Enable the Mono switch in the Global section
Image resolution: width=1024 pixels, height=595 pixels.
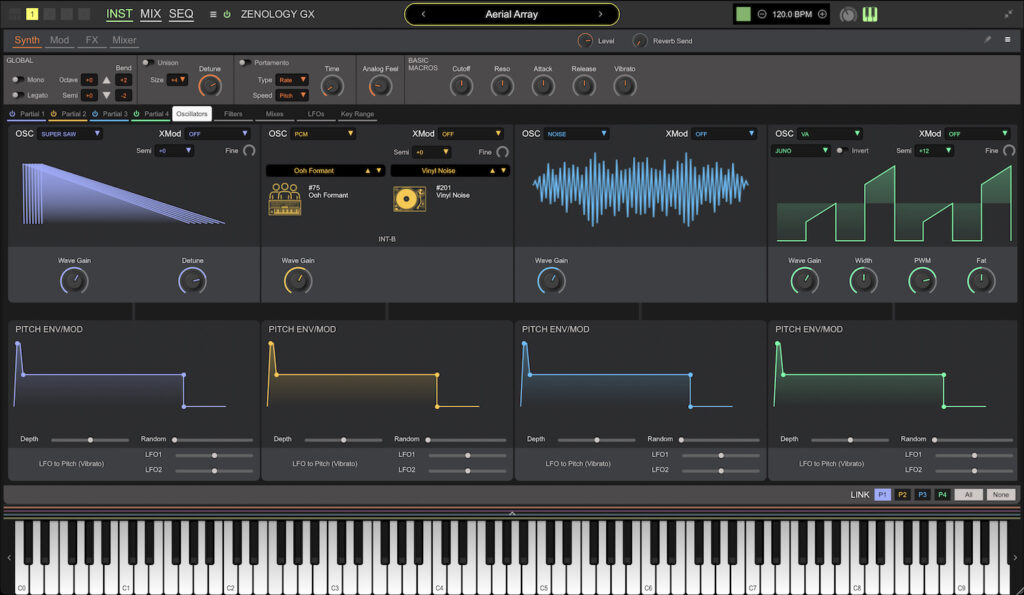coord(18,81)
